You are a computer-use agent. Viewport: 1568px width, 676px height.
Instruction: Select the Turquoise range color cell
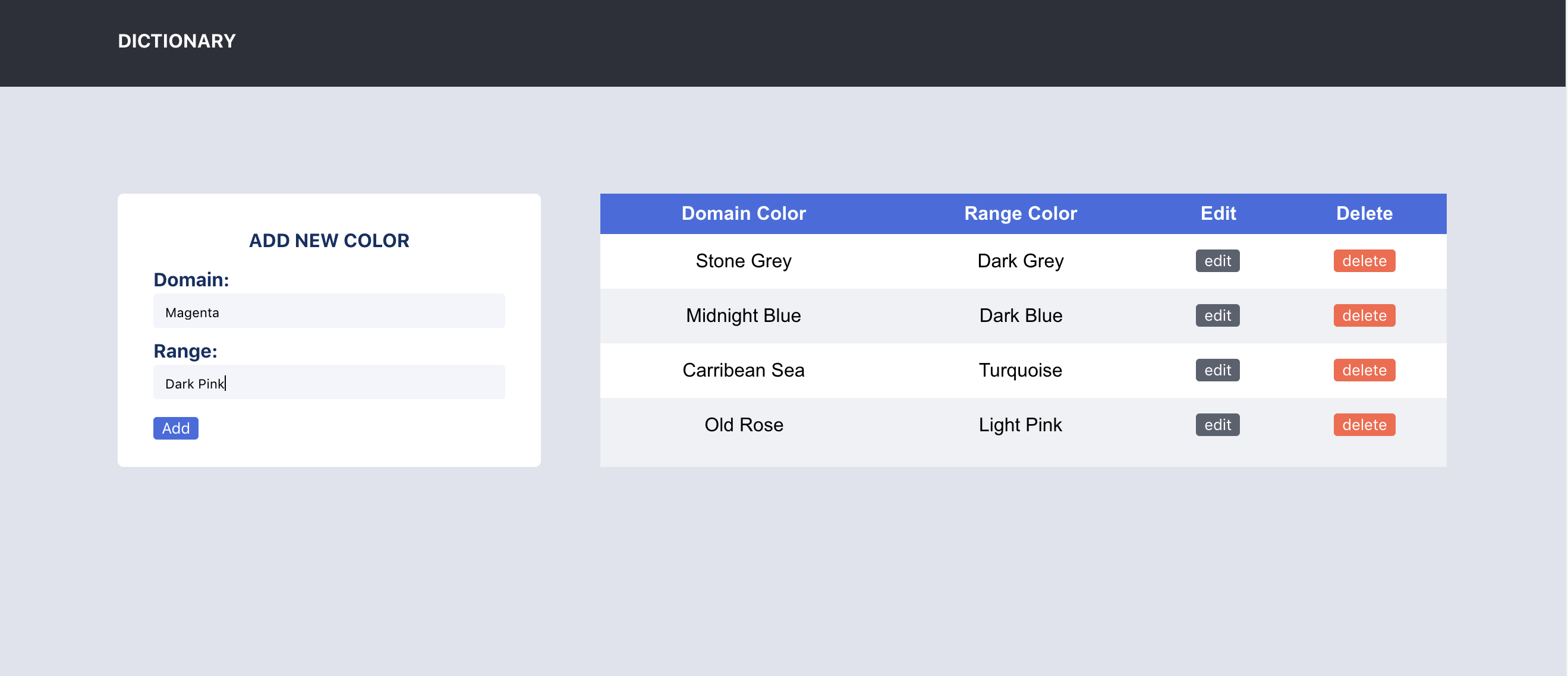click(x=1020, y=370)
